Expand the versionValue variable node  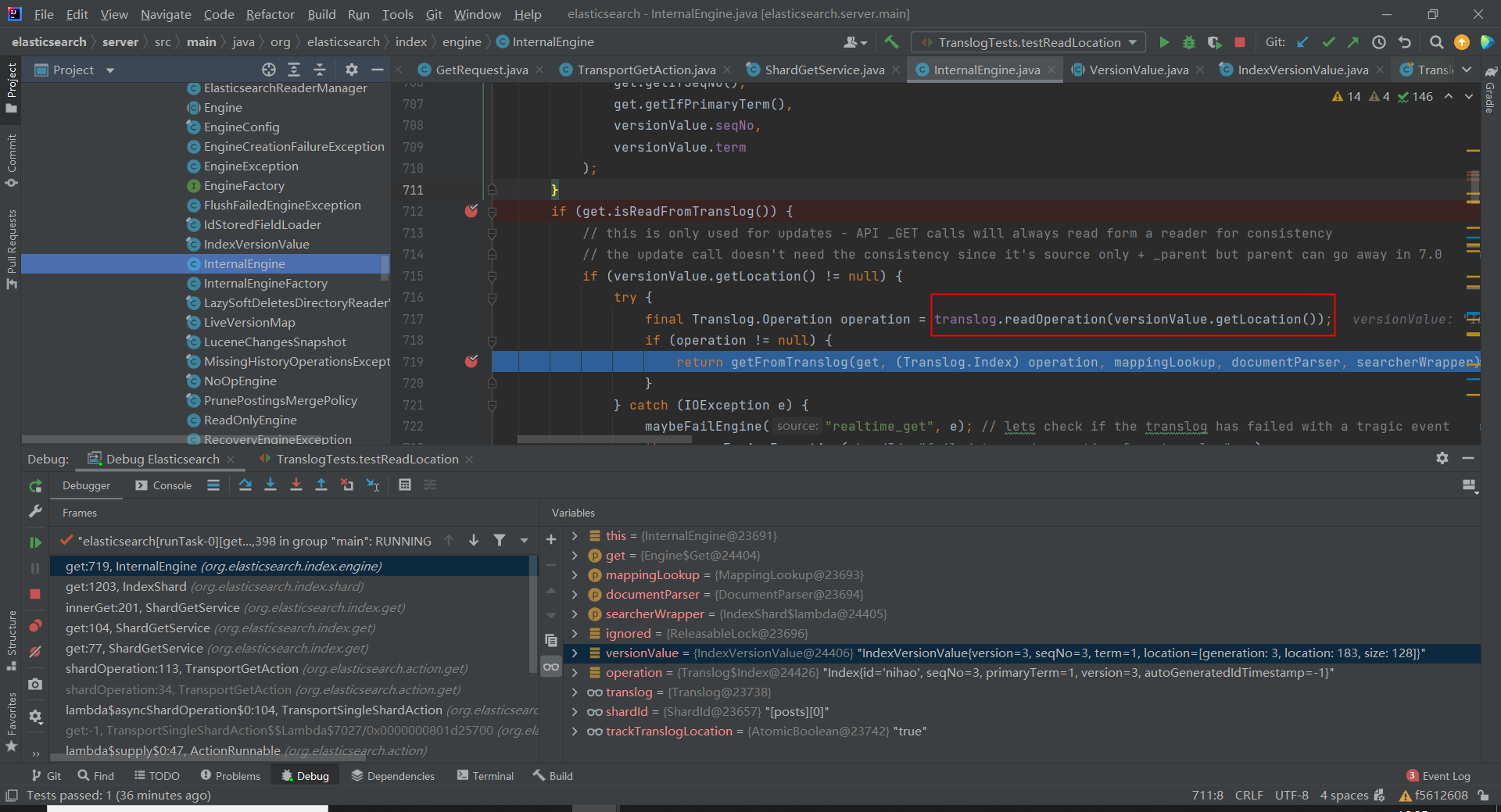tap(575, 653)
